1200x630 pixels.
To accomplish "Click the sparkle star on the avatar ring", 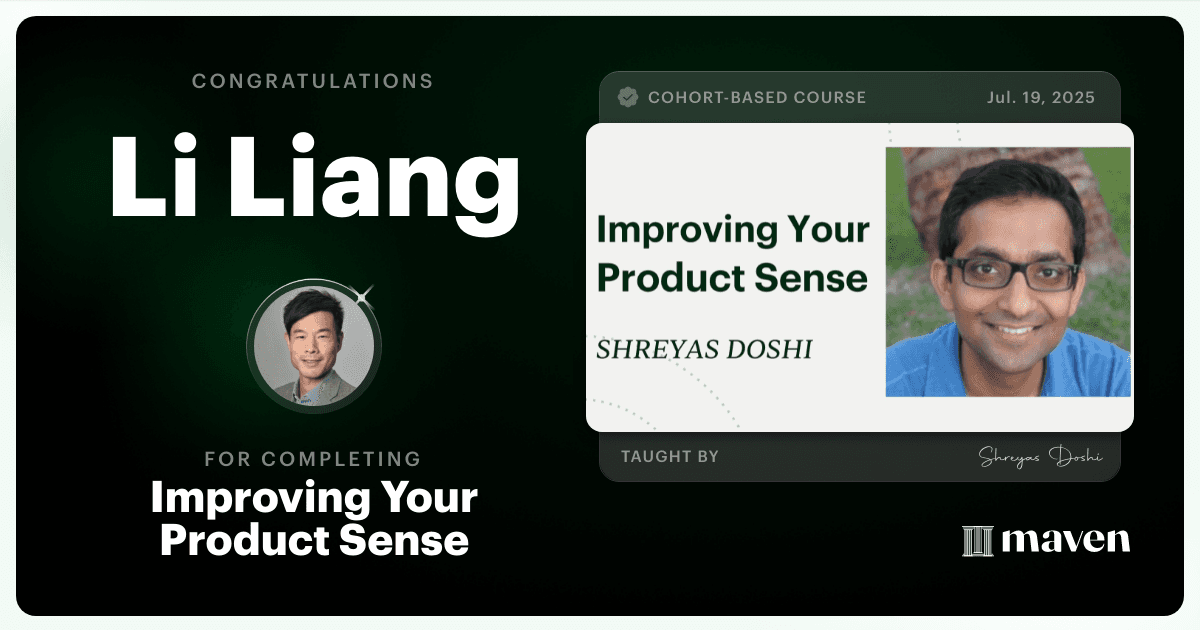I will coord(365,295).
